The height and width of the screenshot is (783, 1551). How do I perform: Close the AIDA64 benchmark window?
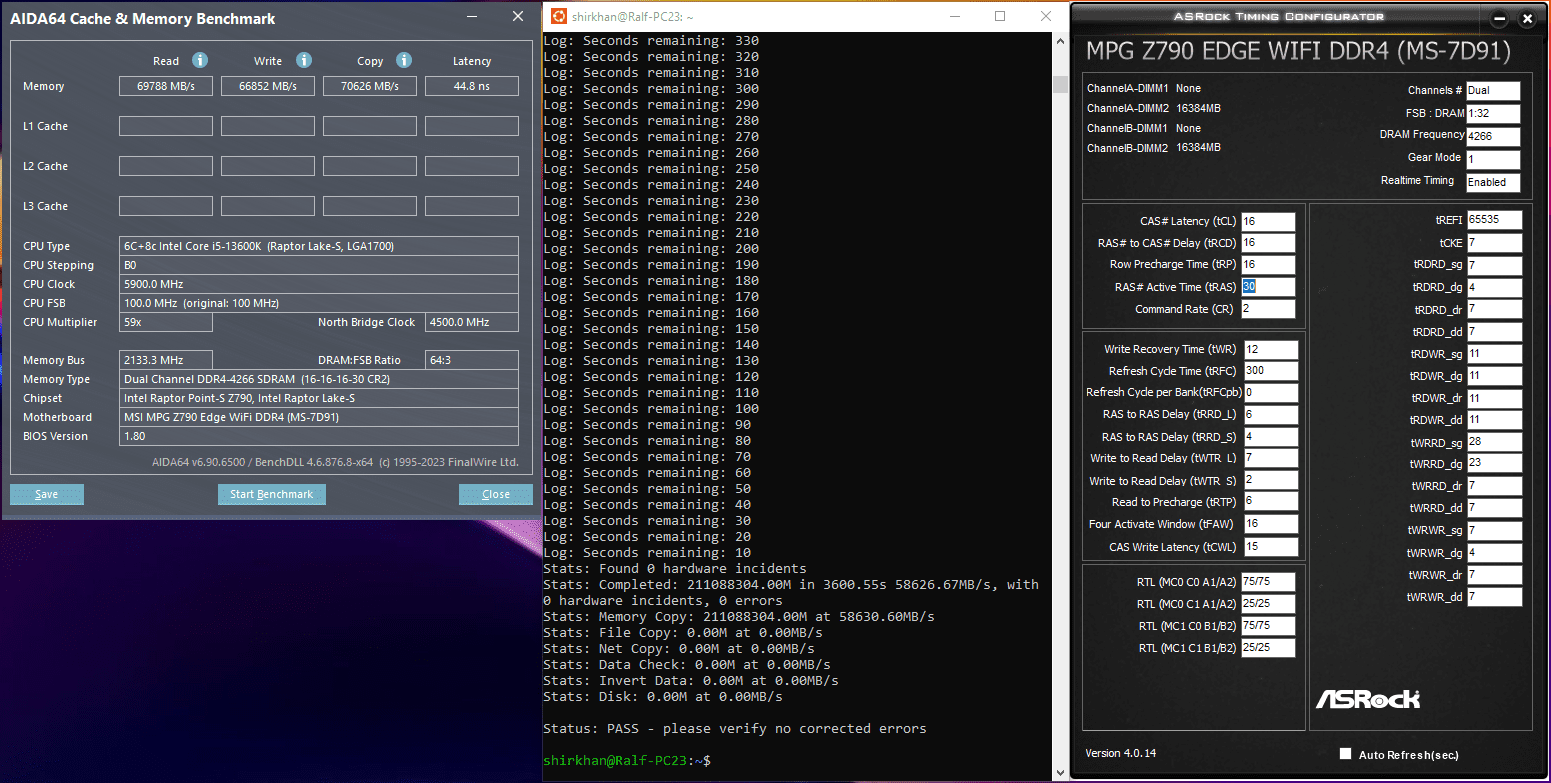pos(518,17)
